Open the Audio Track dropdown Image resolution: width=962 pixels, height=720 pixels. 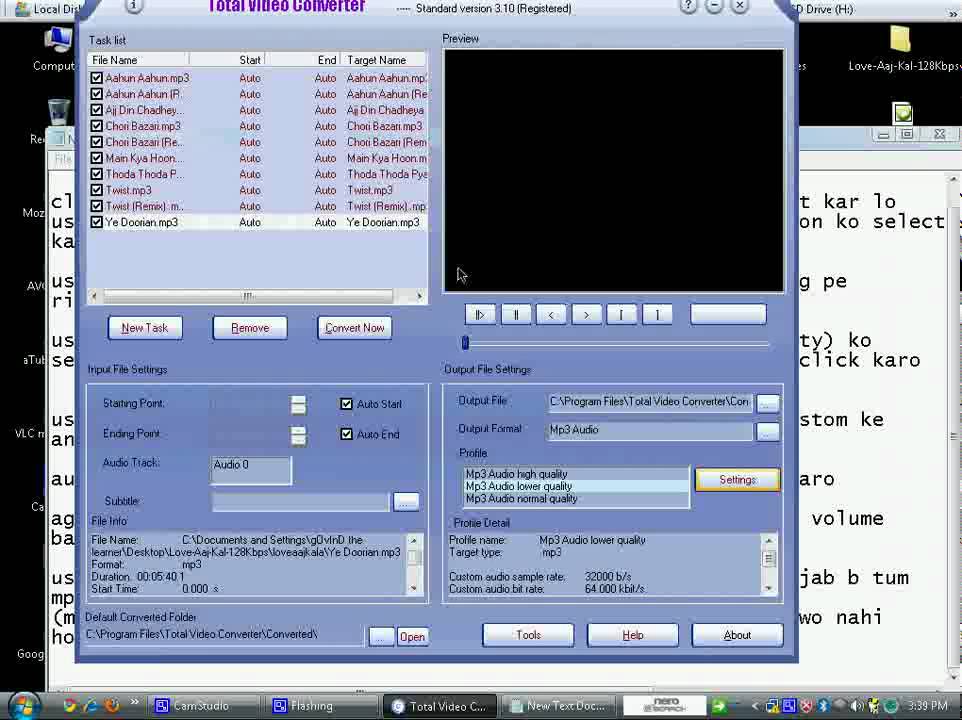click(251, 470)
